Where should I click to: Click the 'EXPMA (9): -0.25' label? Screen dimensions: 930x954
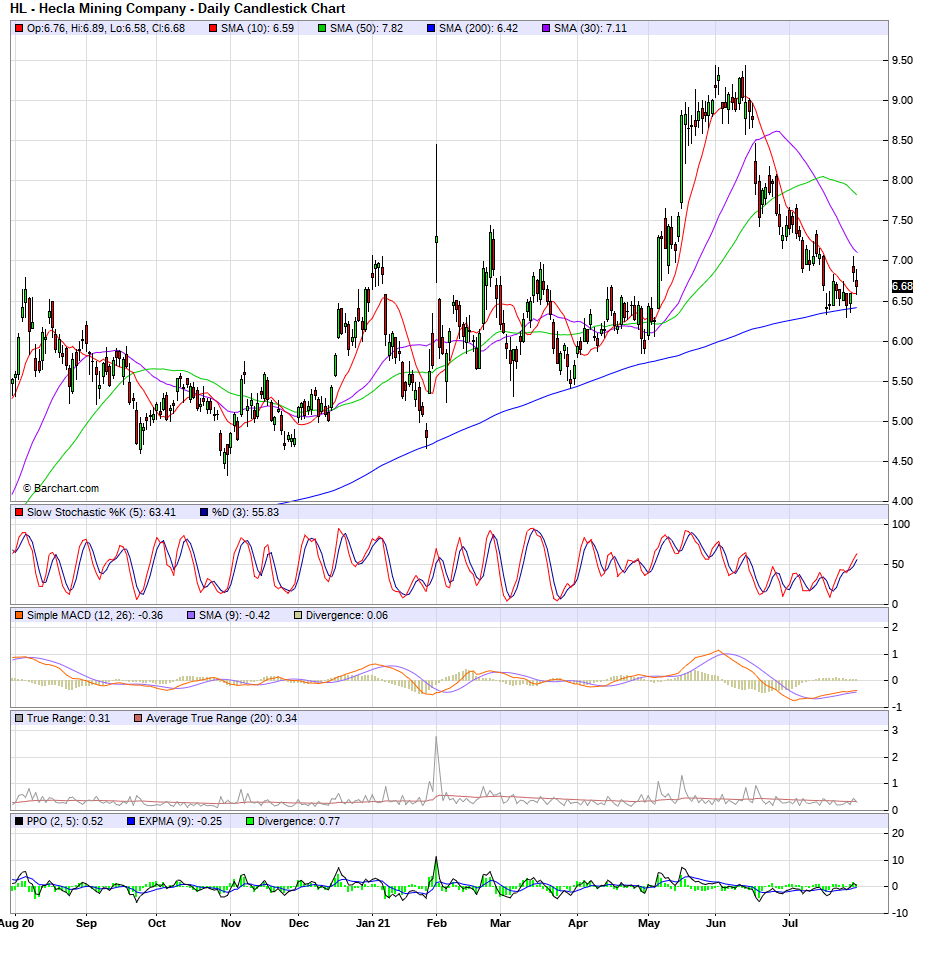[x=180, y=821]
